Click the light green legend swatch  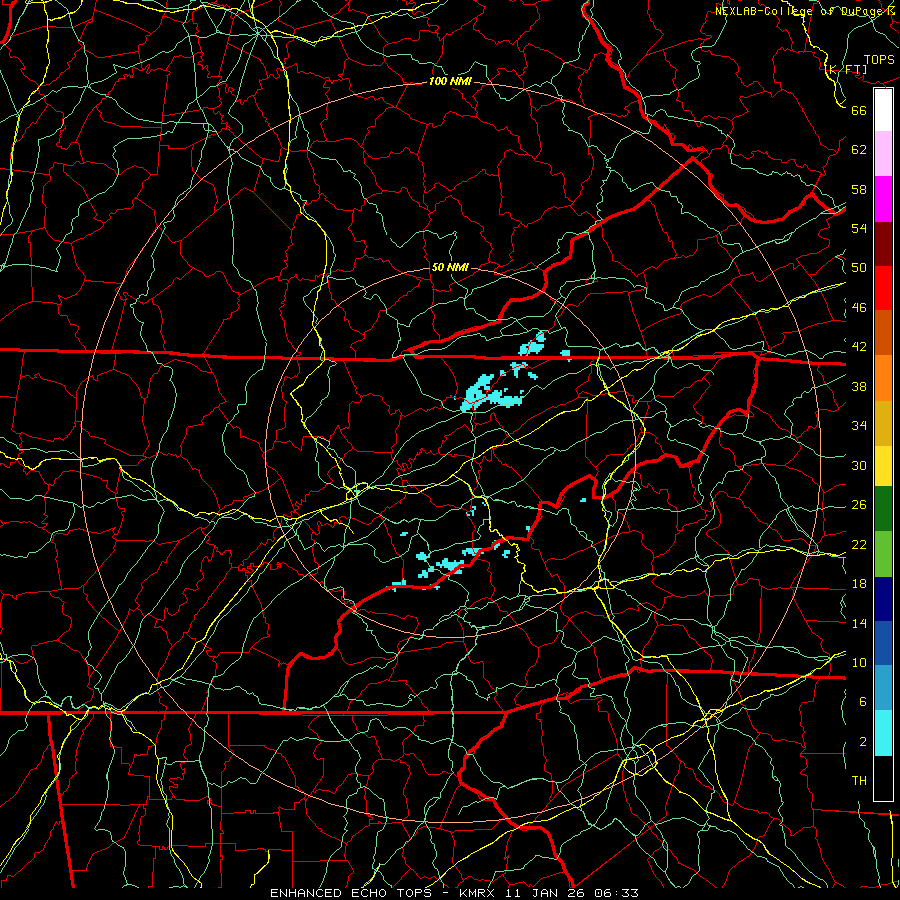coord(883,554)
